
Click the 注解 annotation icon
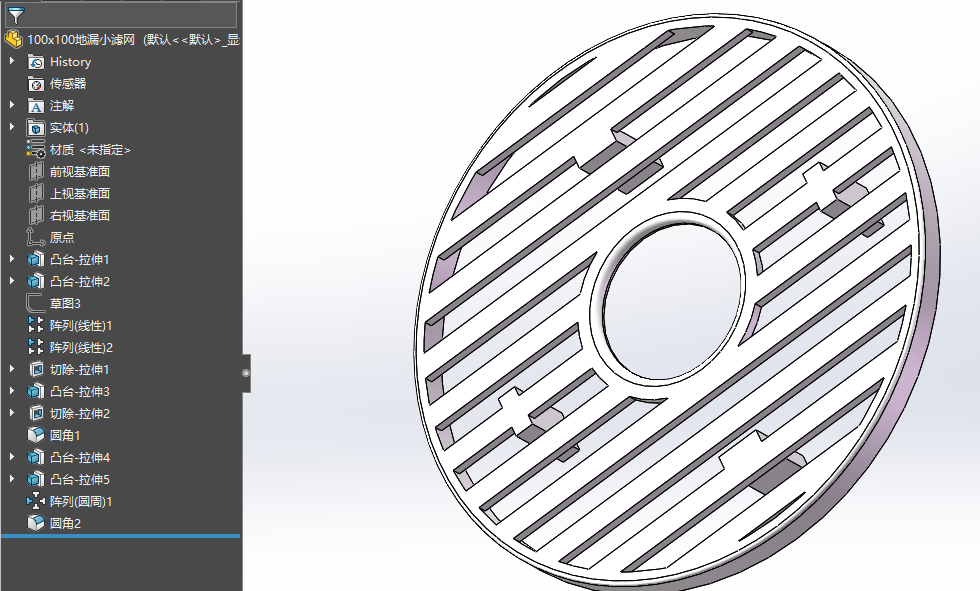click(x=36, y=106)
